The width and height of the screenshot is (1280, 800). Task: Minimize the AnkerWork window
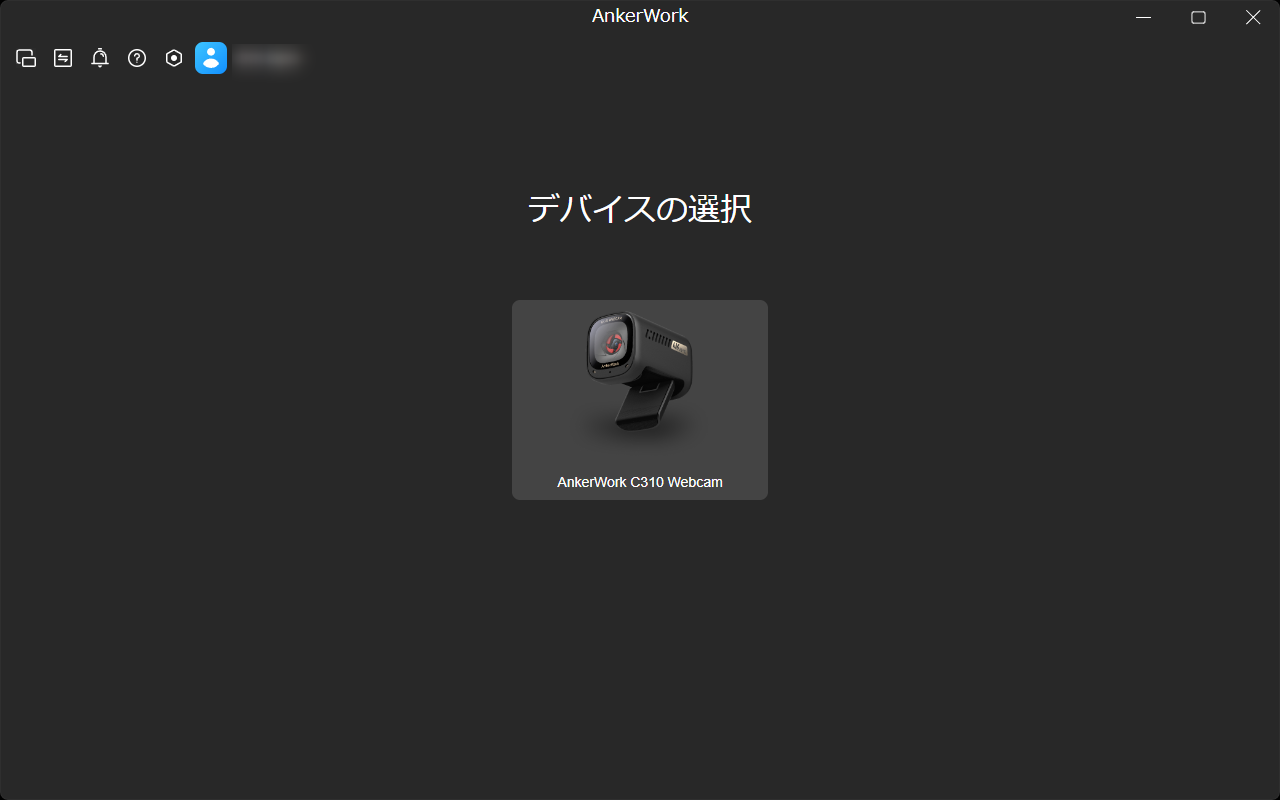coord(1144,17)
